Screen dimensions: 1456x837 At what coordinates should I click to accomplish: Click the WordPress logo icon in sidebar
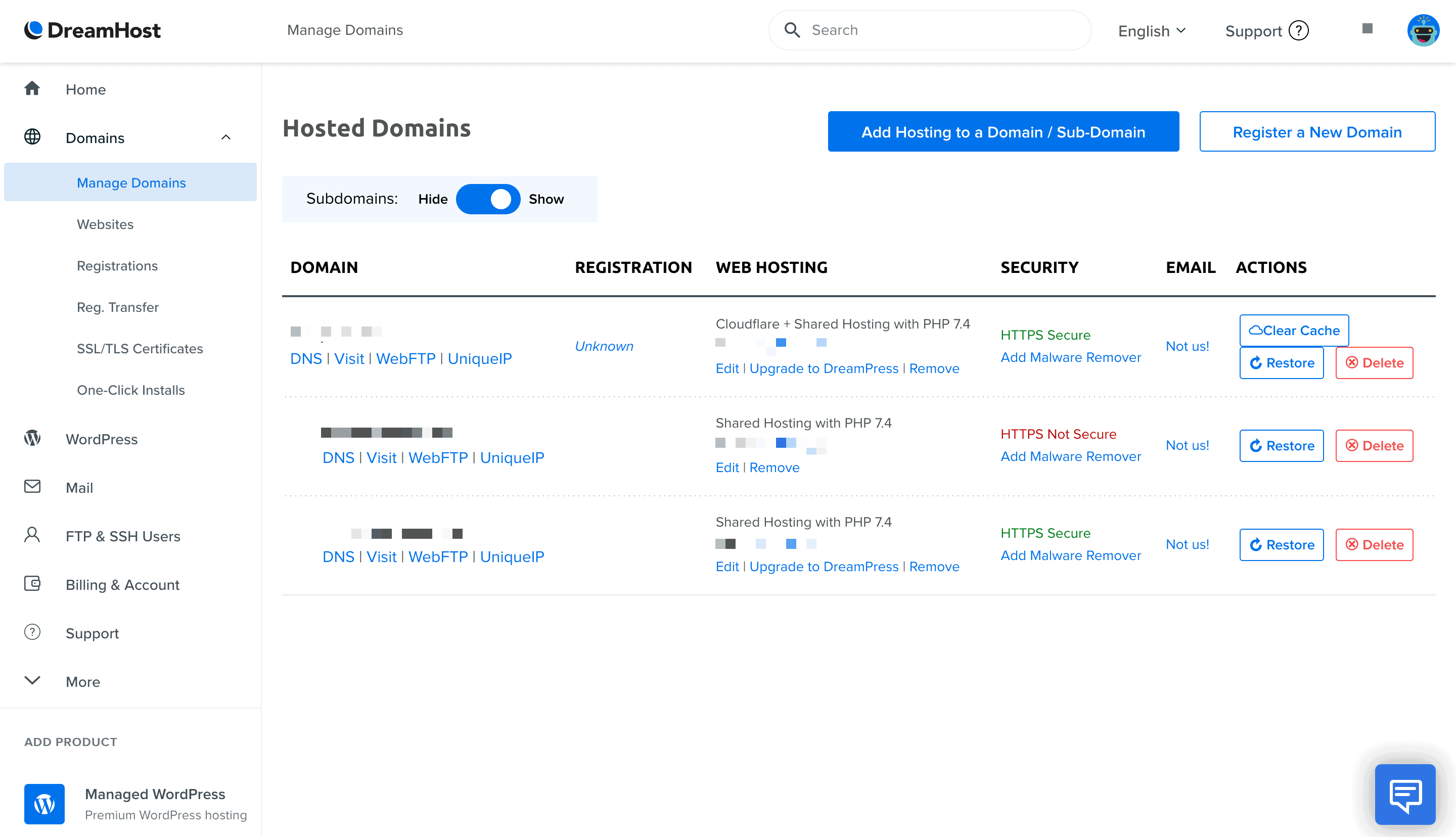tap(32, 439)
